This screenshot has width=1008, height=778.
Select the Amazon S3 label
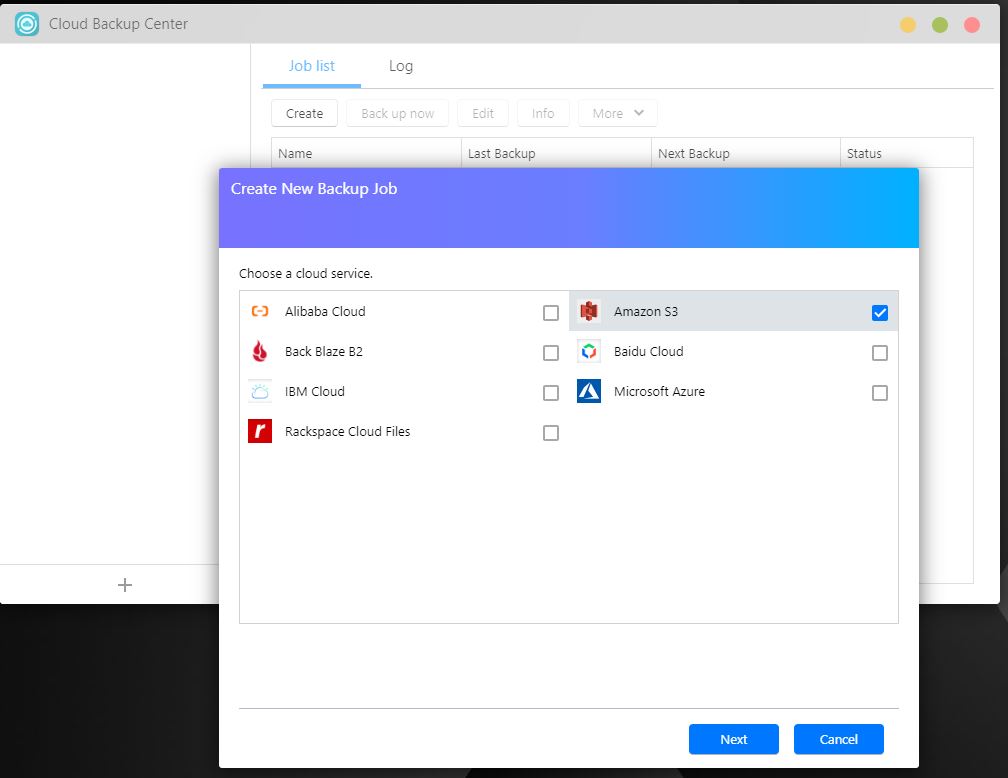[646, 311]
